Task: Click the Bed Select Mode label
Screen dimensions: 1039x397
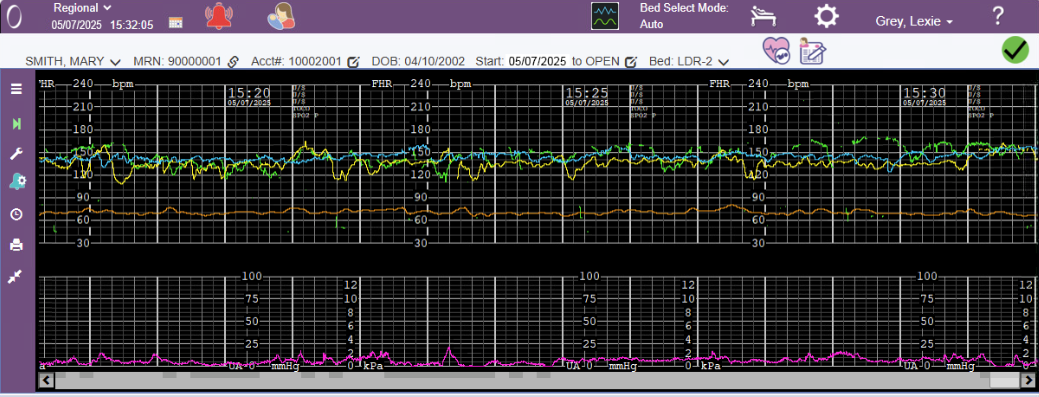Action: tap(684, 8)
